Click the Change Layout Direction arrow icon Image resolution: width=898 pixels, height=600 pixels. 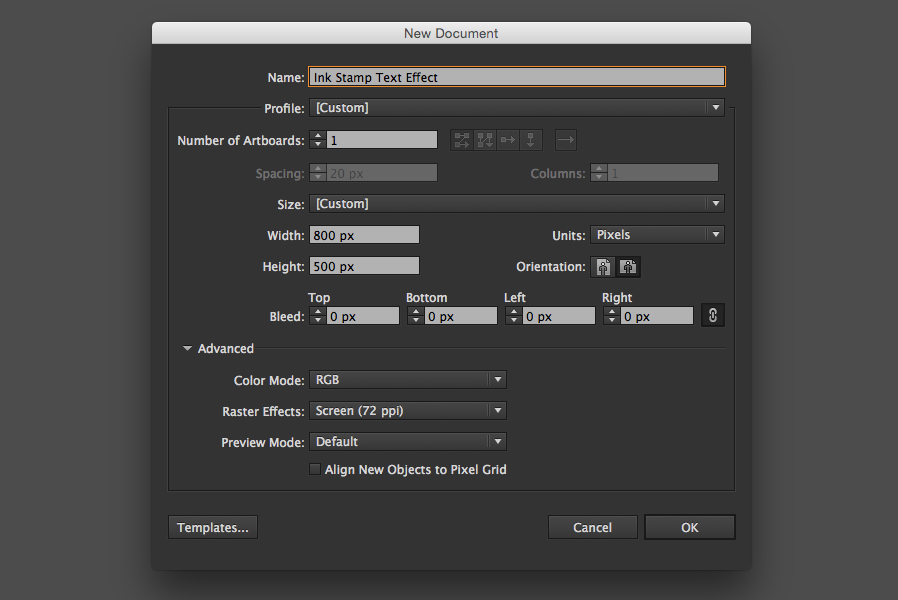tap(566, 139)
